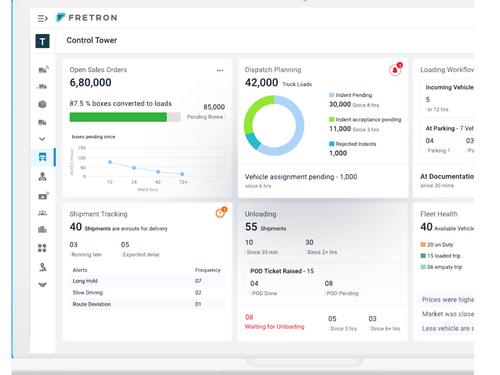Select Rejected Indents teal legend swatch
Image resolution: width=500 pixels, height=375 pixels.
point(332,144)
